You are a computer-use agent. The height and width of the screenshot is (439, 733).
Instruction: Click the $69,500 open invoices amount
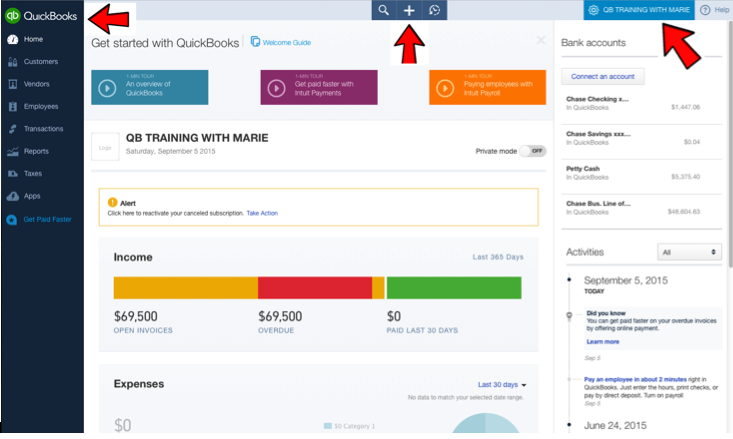[x=136, y=317]
